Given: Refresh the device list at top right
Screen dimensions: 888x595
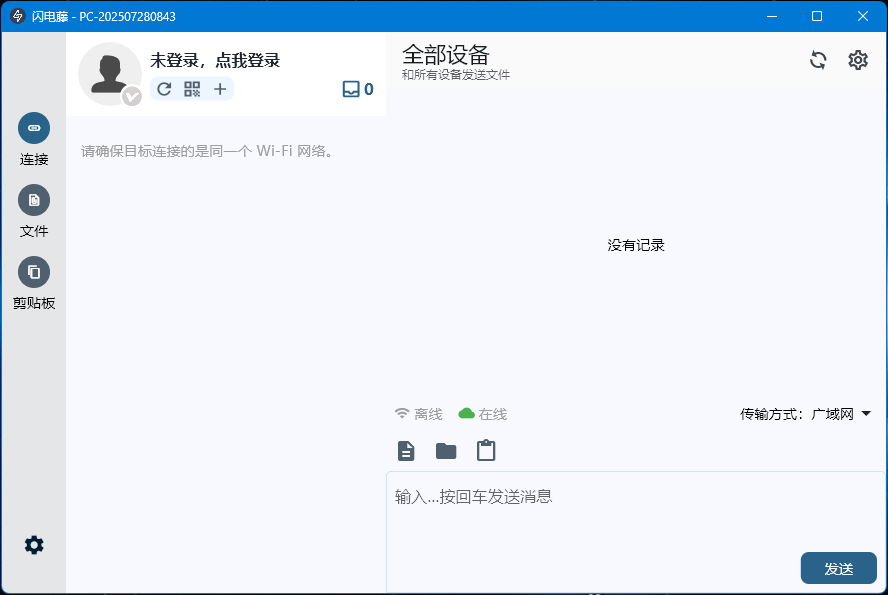Looking at the screenshot, I should point(818,60).
